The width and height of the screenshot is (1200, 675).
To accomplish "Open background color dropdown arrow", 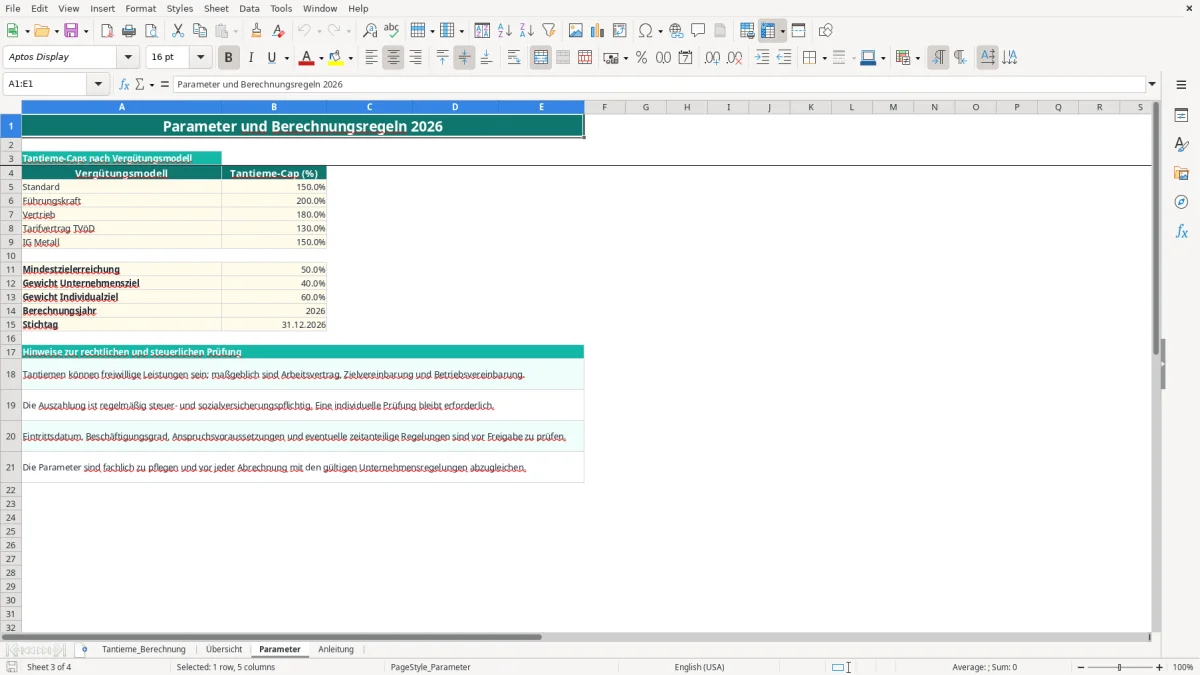I will (x=350, y=58).
